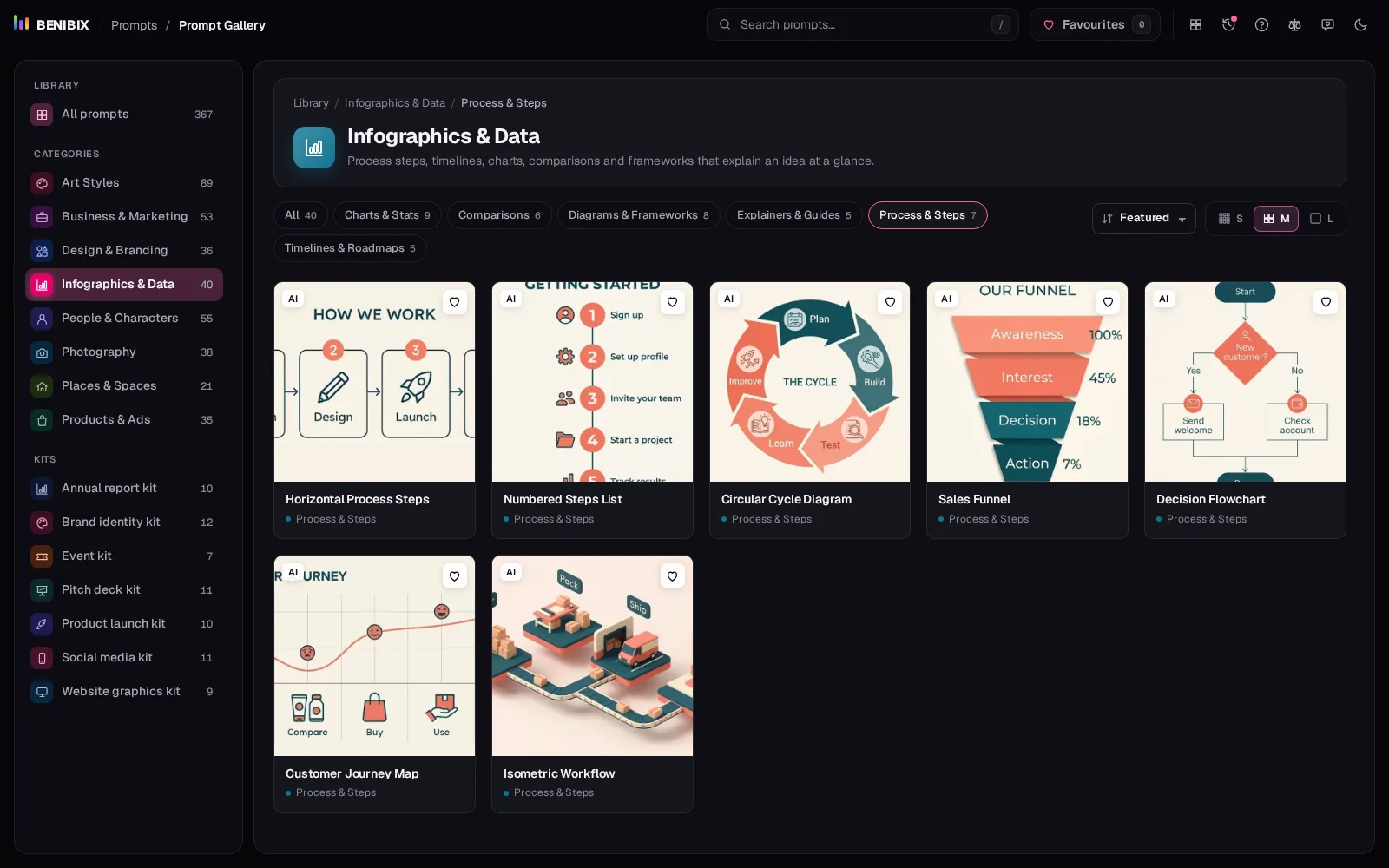Click the Event kit ticket icon

click(42, 556)
